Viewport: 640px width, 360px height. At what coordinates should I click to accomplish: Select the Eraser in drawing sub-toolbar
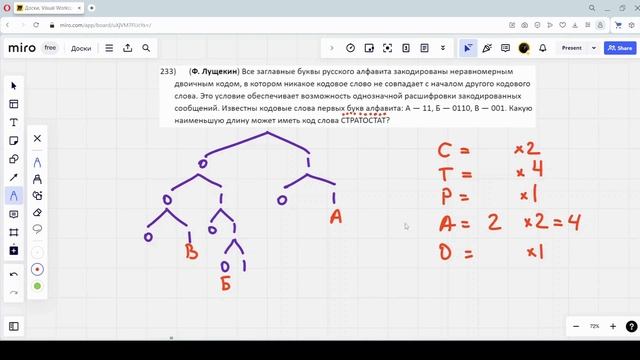point(37,212)
